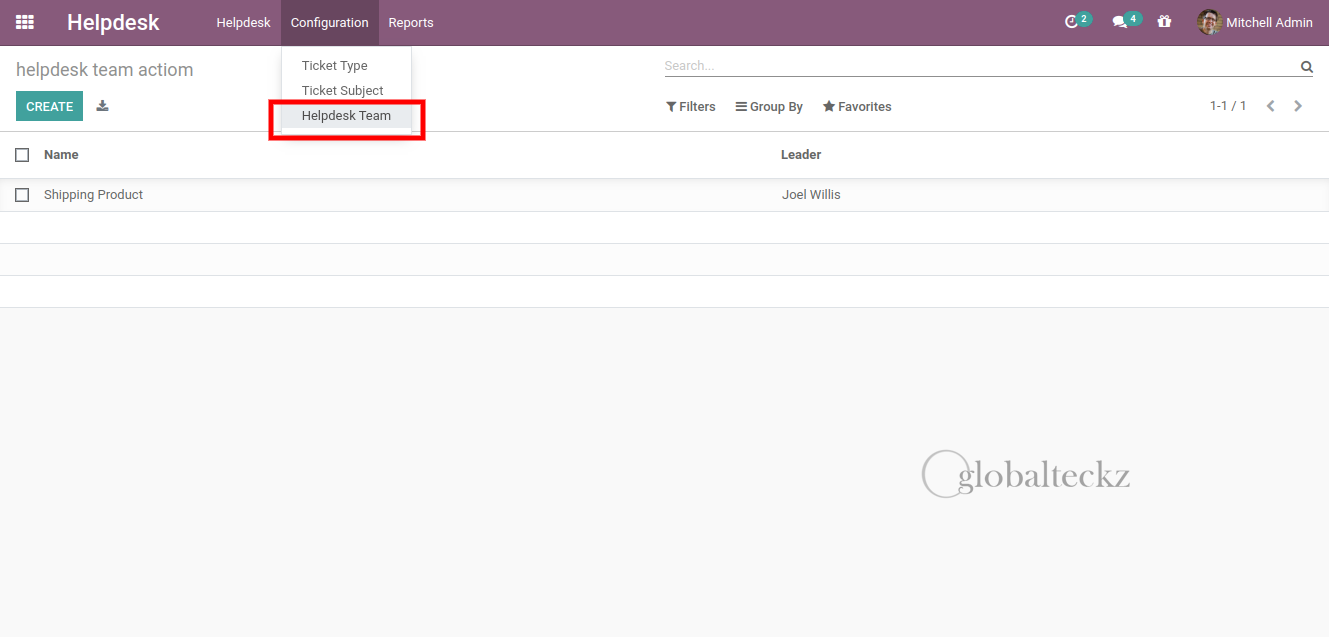Open the Filters dropdown

click(x=691, y=107)
